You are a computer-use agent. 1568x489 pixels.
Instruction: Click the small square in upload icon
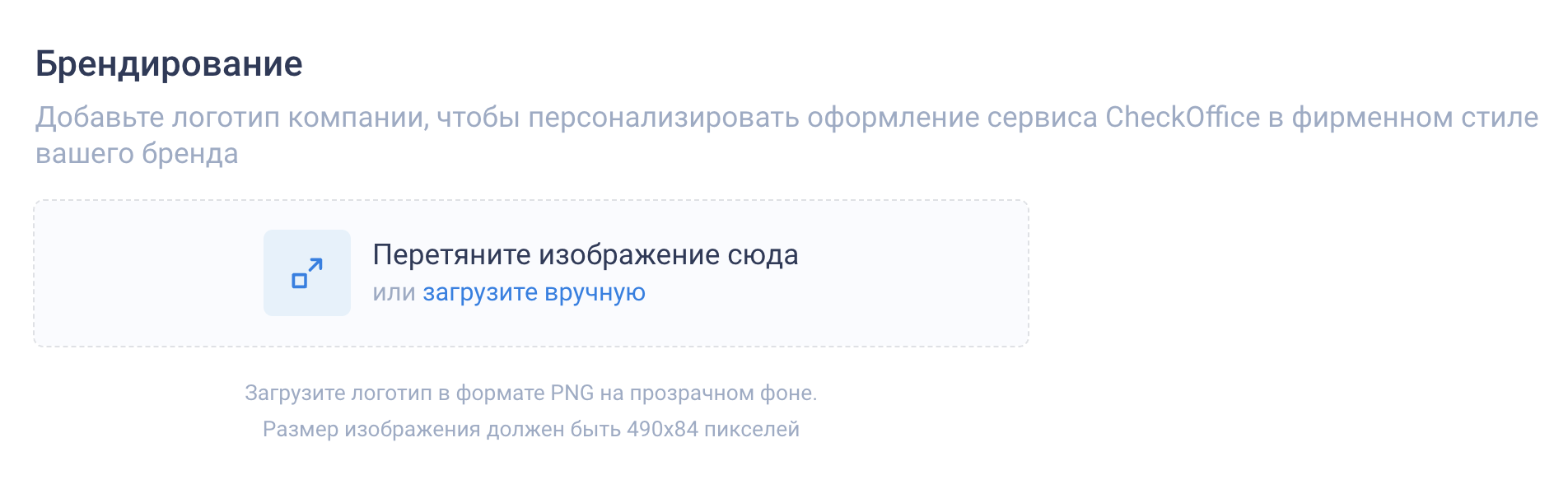300,281
